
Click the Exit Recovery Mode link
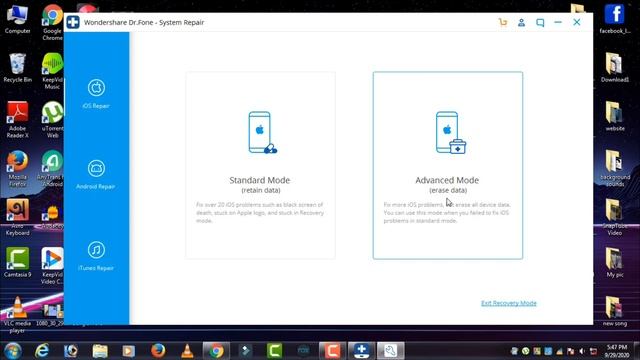[x=509, y=303]
